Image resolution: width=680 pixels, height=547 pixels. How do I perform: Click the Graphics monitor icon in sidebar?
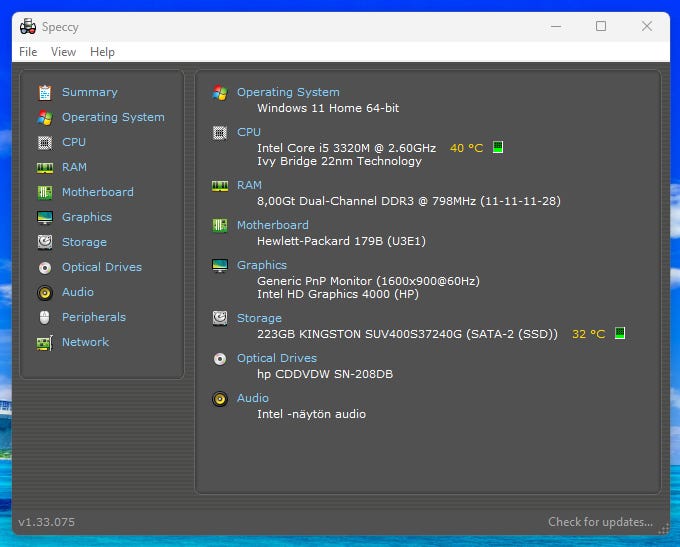click(x=45, y=217)
